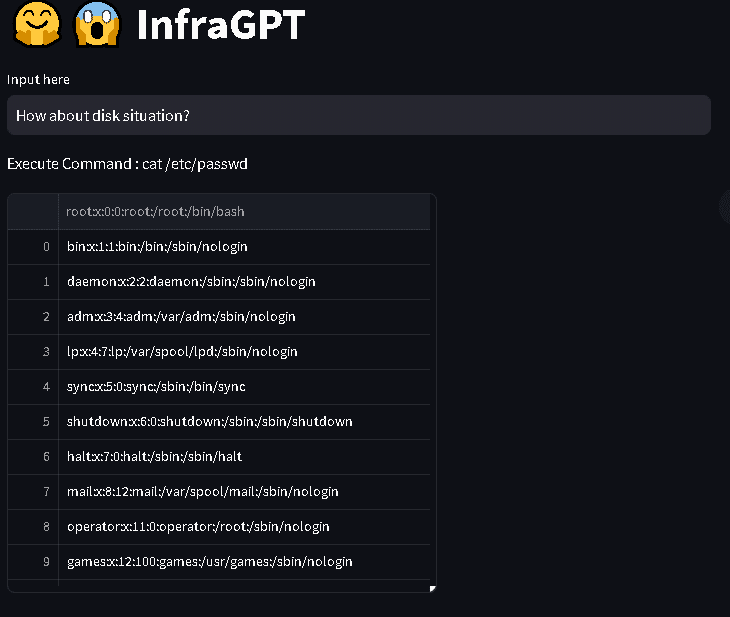Click the lp:x:4:7 spool/lpd cell
Screen dimensions: 730x617
pyautogui.click(x=244, y=352)
